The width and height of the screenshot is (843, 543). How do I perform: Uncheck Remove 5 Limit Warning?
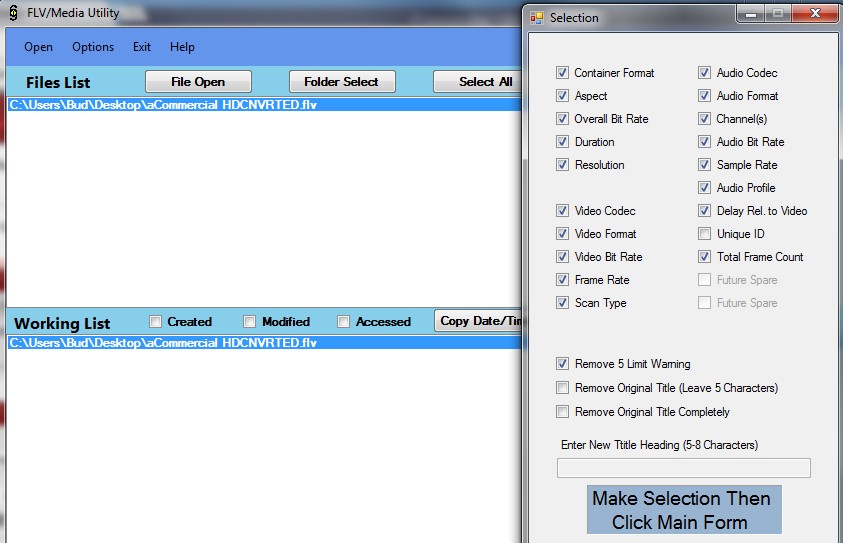tap(562, 364)
